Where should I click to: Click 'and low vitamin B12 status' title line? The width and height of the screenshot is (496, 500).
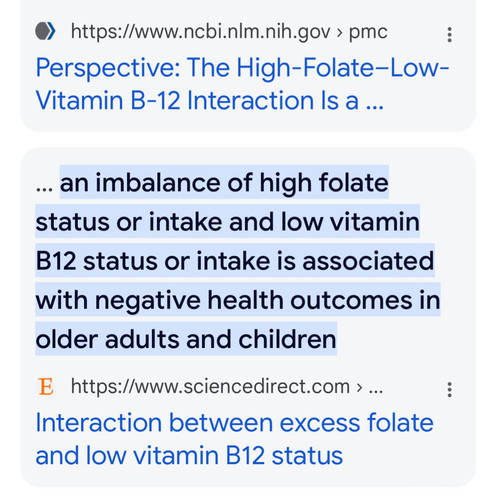pos(189,455)
